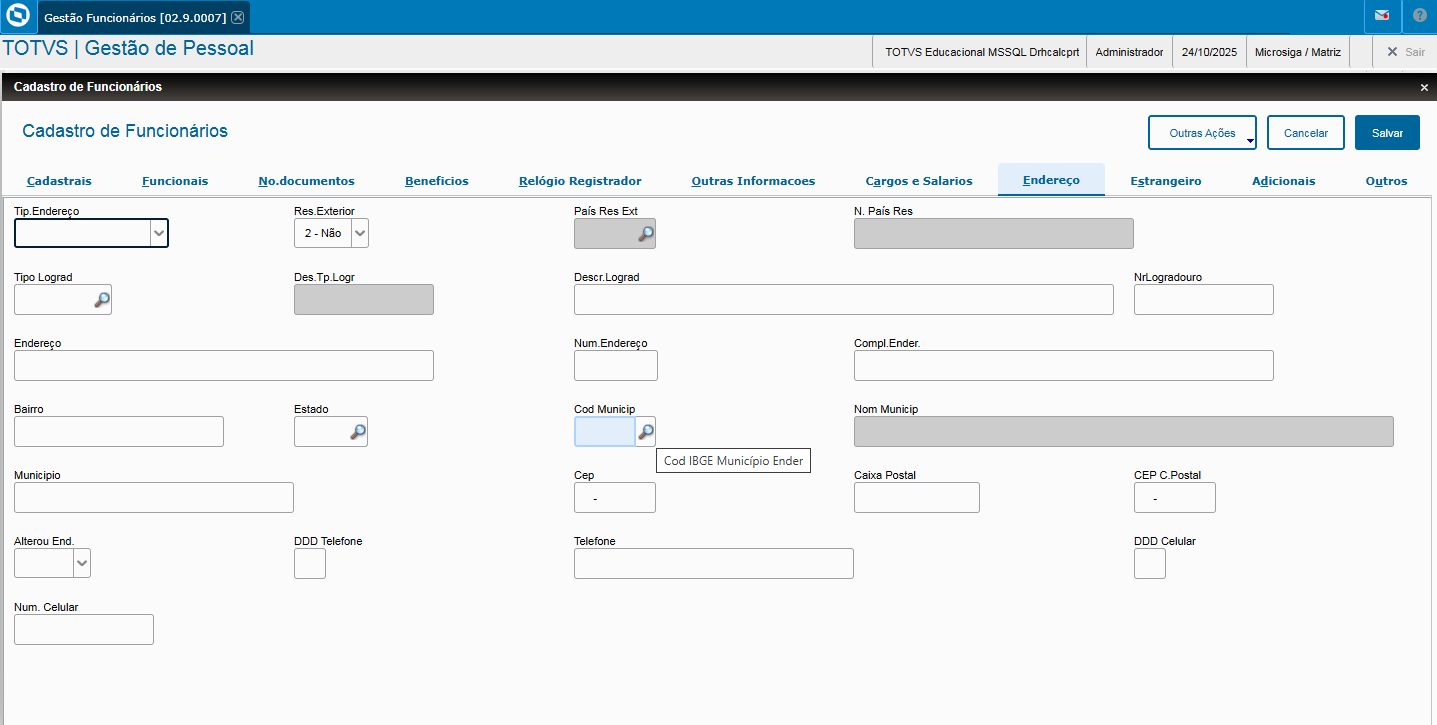Open Outras Ações menu button

click(x=1202, y=133)
